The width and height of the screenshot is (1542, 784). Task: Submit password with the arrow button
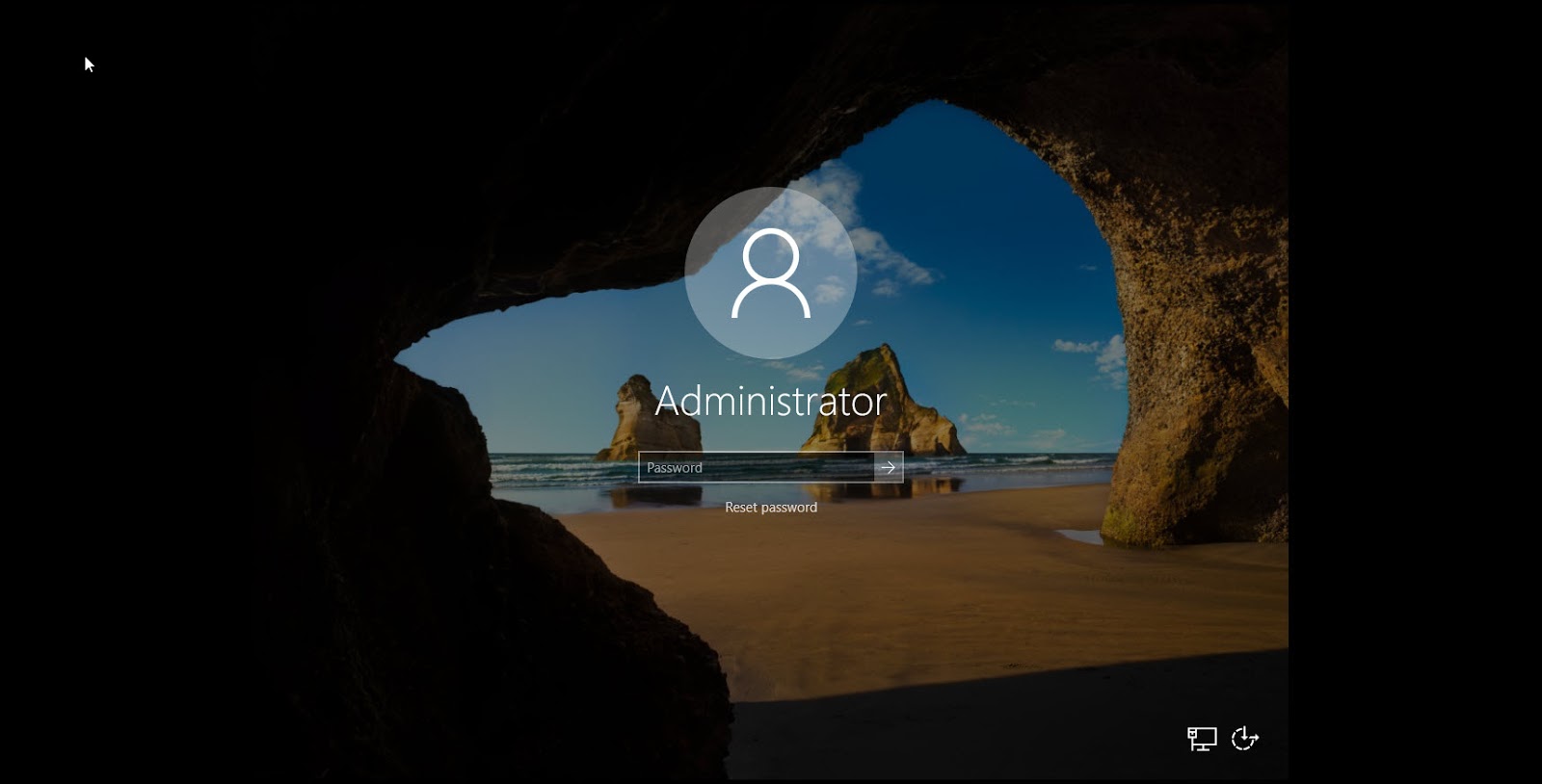coord(889,467)
